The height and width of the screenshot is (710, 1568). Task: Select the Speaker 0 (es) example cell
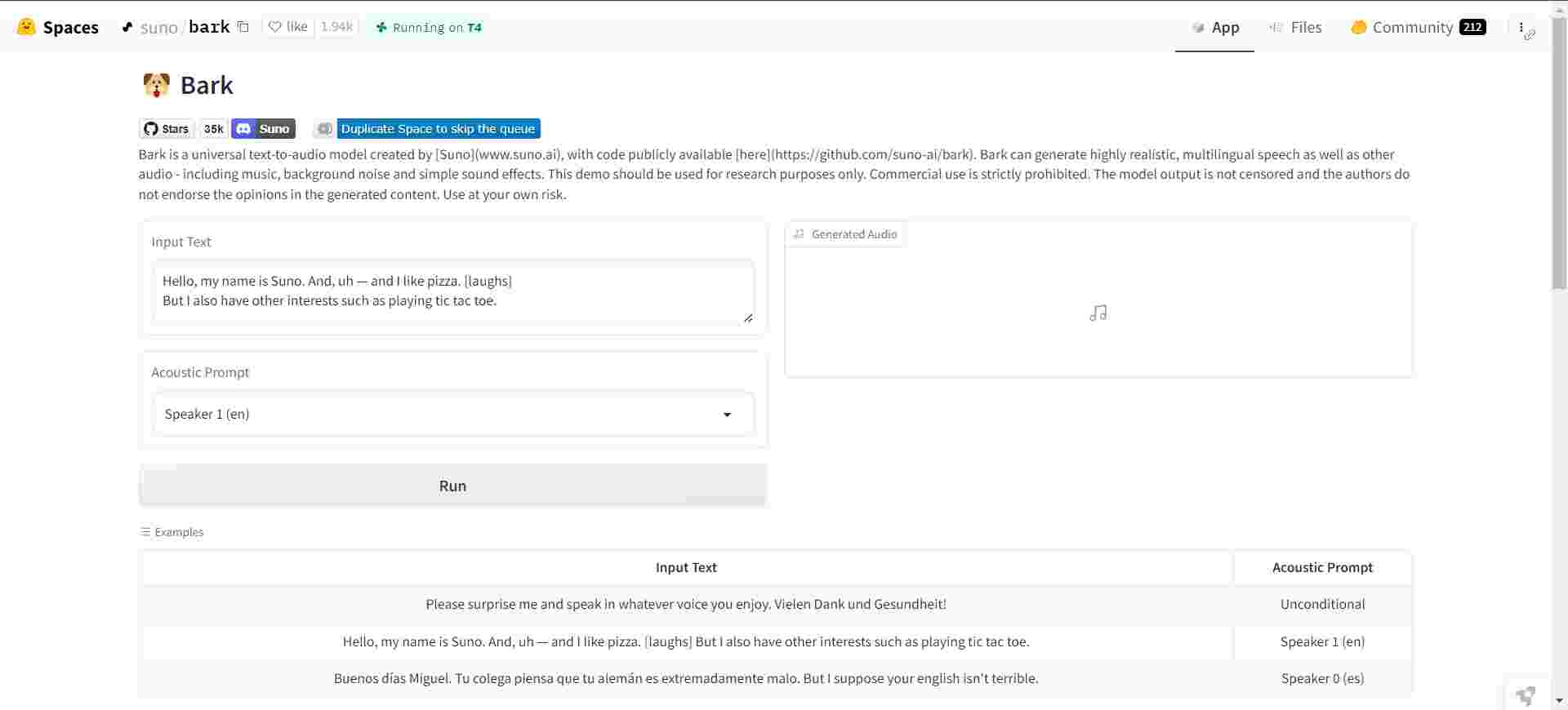(1322, 678)
